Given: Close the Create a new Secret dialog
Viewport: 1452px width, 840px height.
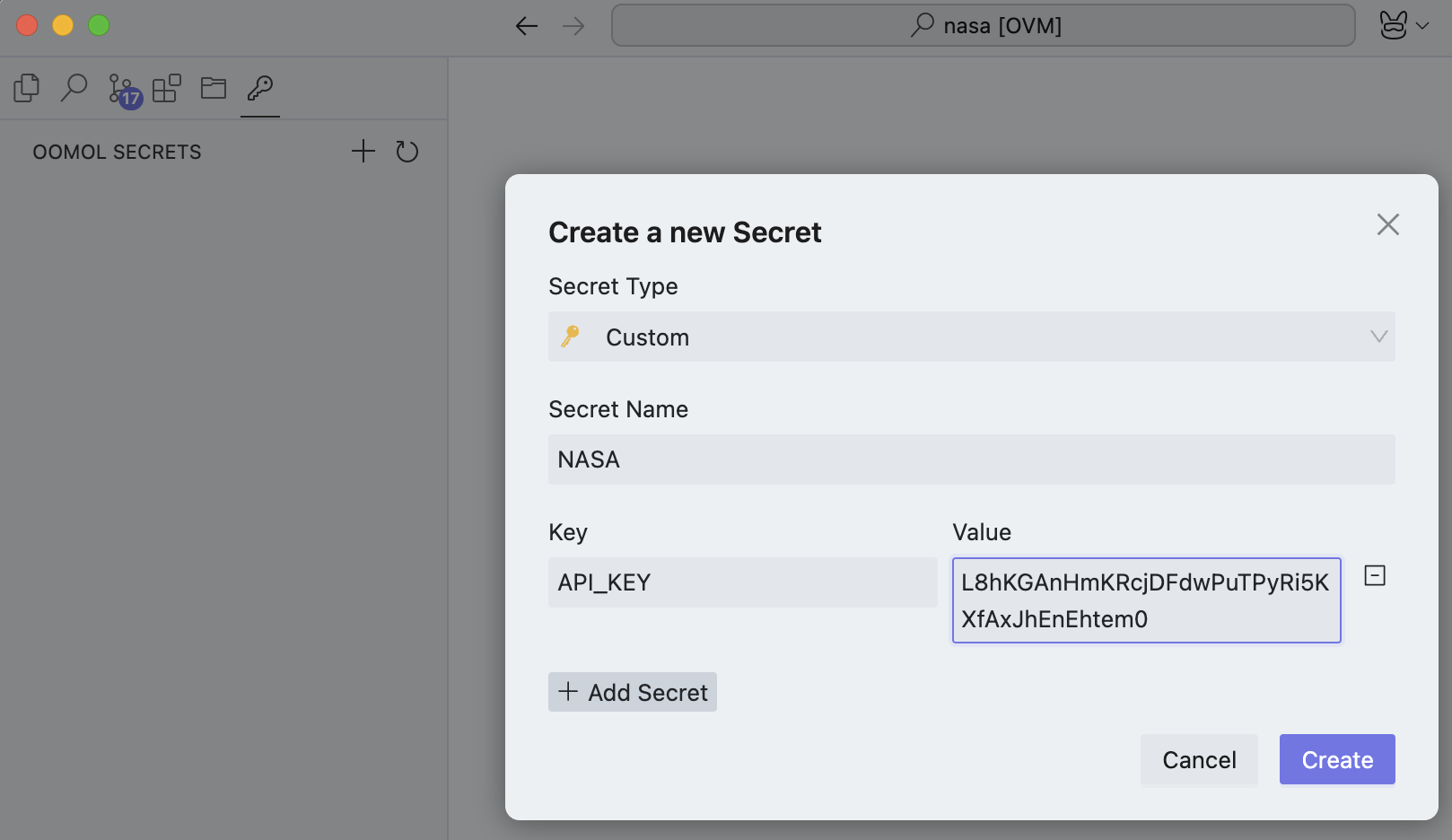Looking at the screenshot, I should (1387, 224).
